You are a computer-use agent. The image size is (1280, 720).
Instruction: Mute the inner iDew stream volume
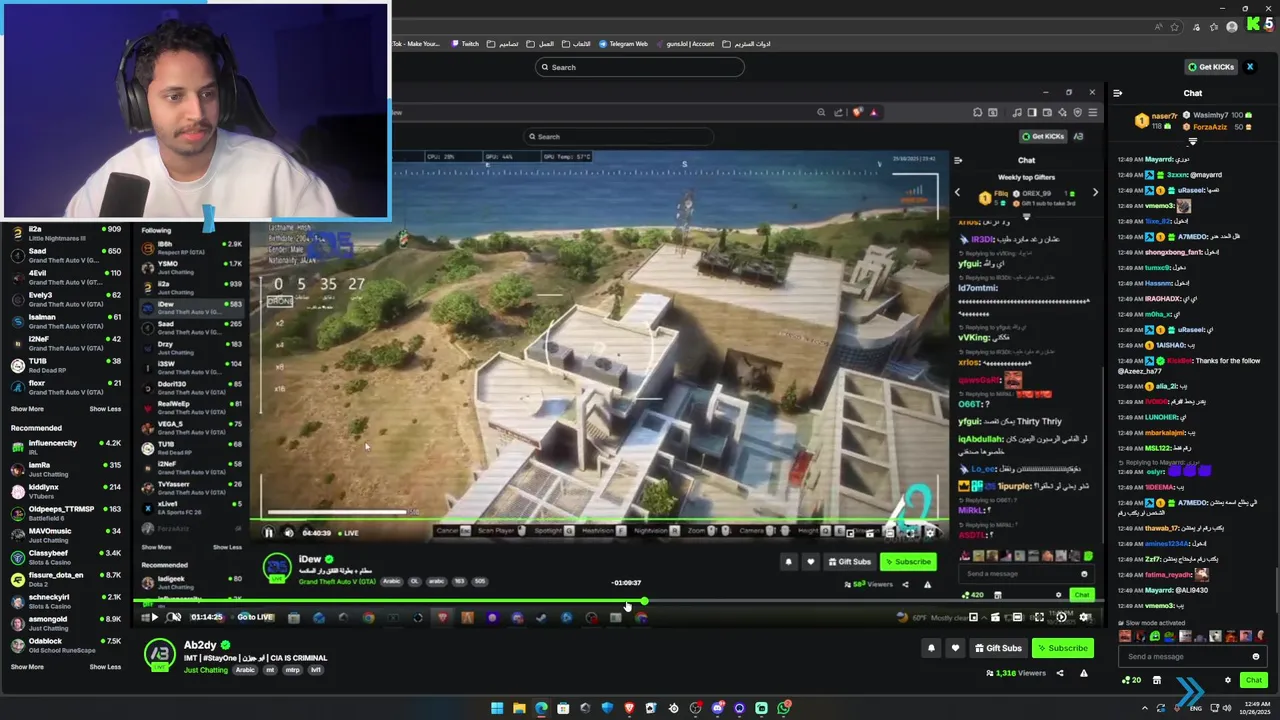point(289,533)
